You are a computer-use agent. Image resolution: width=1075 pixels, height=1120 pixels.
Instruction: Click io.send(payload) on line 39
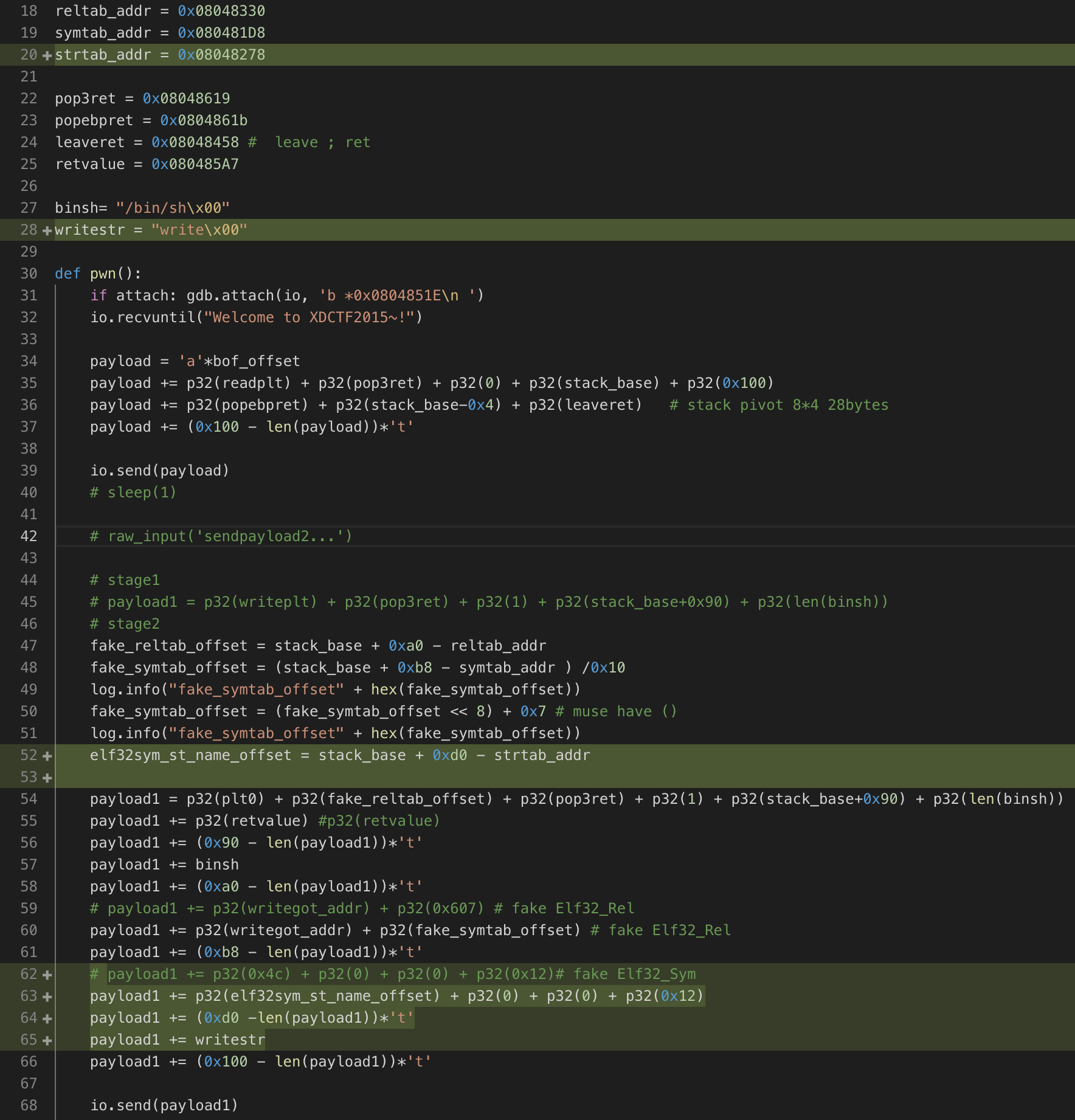(x=160, y=471)
